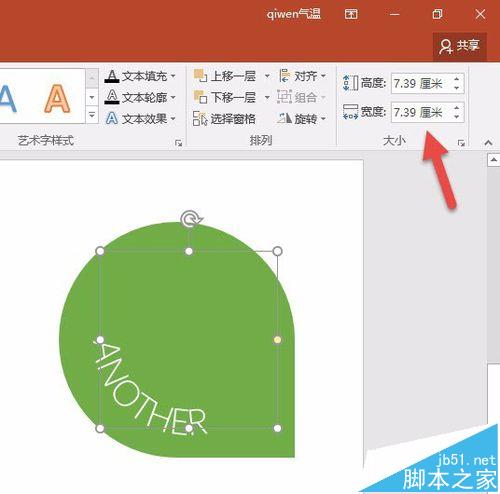Screen dimensions: 500x494
Task: Open the 文本轮廓 text outline dropdown
Action: click(173, 97)
